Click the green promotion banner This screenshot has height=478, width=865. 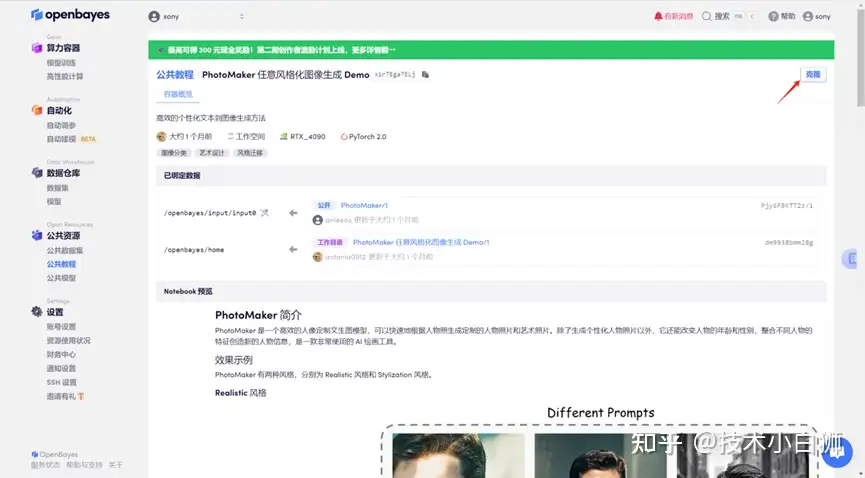[x=491, y=50]
